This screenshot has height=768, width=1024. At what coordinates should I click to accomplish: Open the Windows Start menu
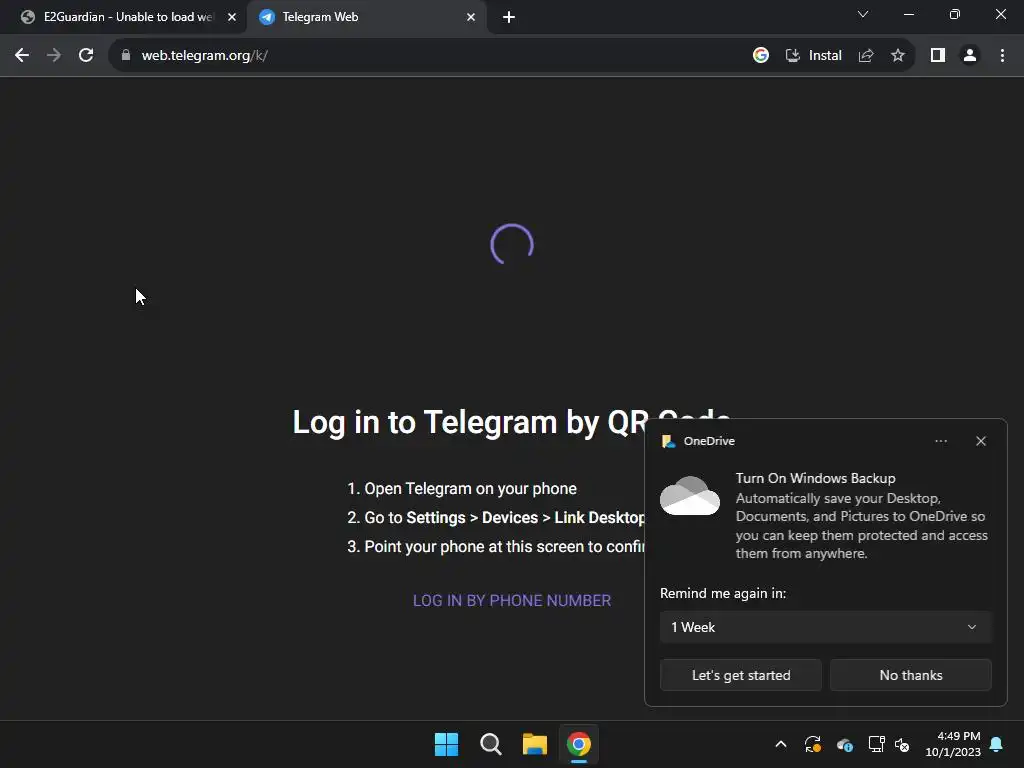click(447, 744)
